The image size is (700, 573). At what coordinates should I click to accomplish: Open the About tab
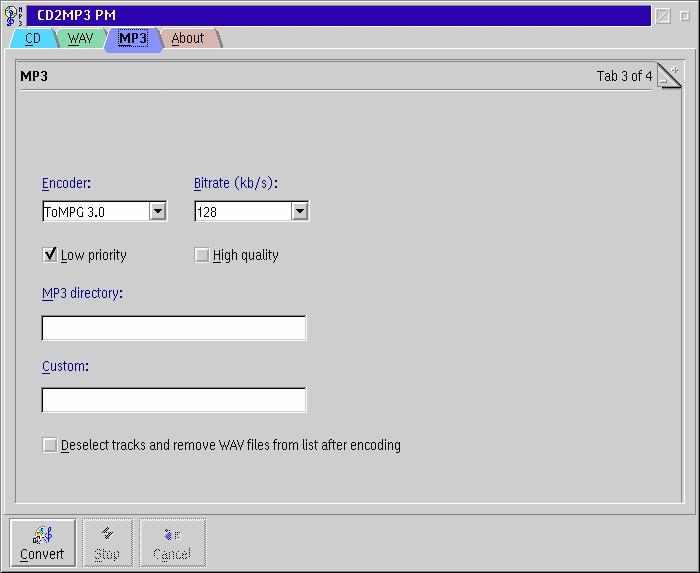pyautogui.click(x=188, y=38)
